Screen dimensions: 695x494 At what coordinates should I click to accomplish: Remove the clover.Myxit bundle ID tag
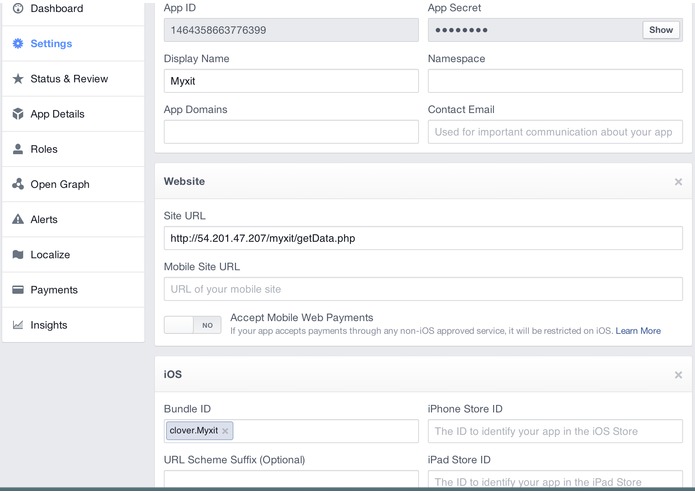[225, 431]
